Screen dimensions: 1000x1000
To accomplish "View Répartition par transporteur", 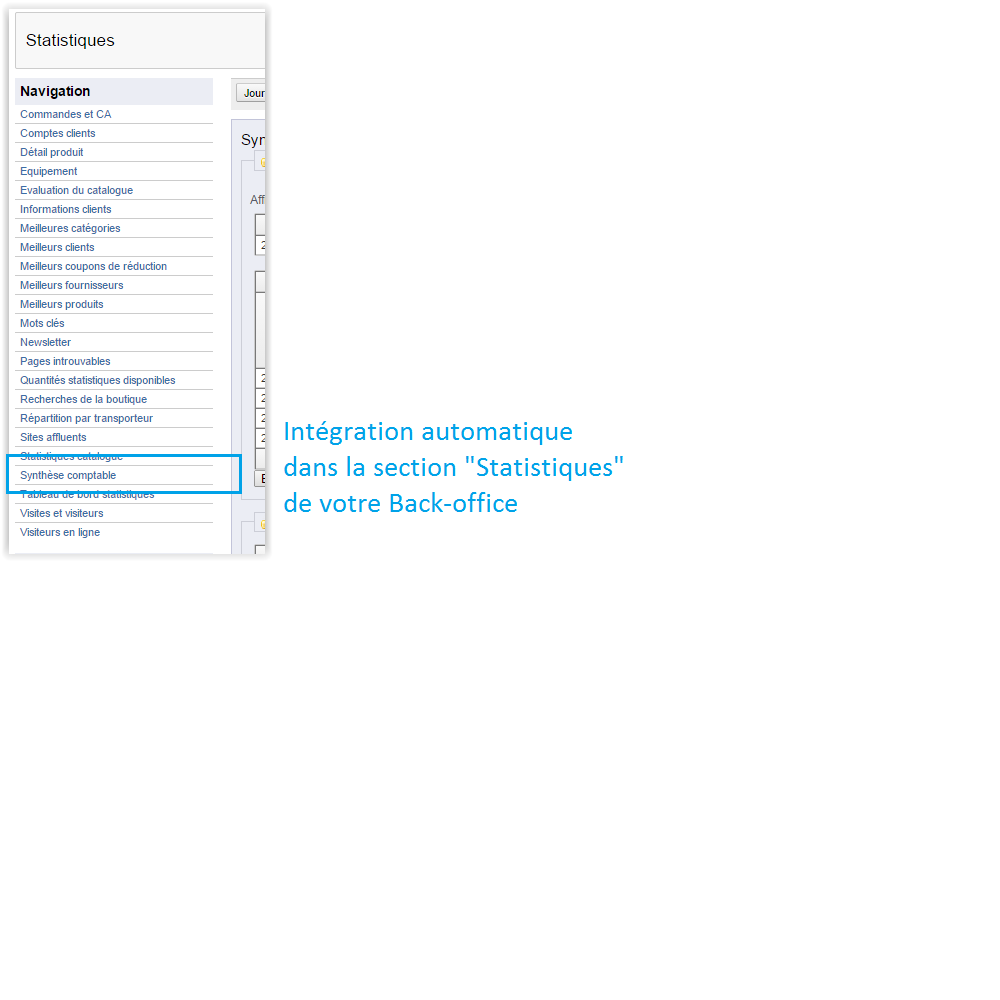I will [x=86, y=418].
